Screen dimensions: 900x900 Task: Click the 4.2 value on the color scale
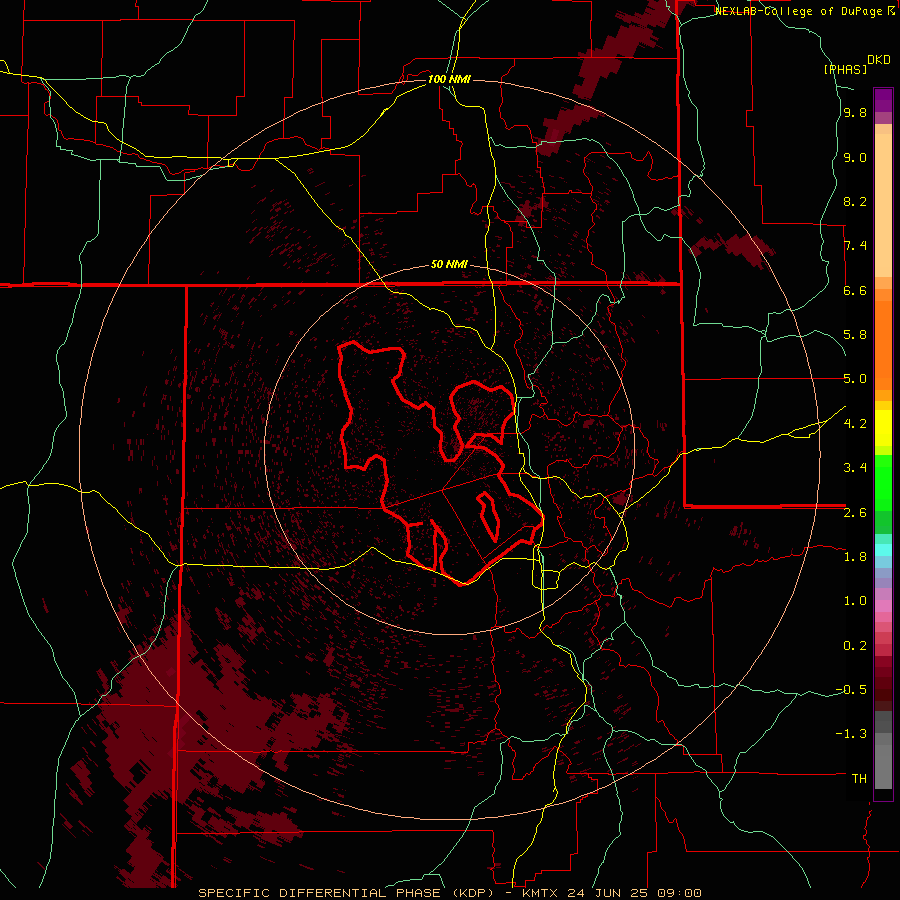coord(855,424)
